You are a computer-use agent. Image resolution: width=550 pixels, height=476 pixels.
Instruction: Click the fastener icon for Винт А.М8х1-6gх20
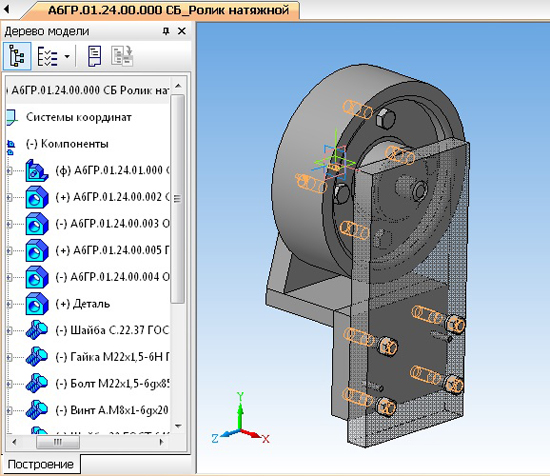tap(36, 410)
